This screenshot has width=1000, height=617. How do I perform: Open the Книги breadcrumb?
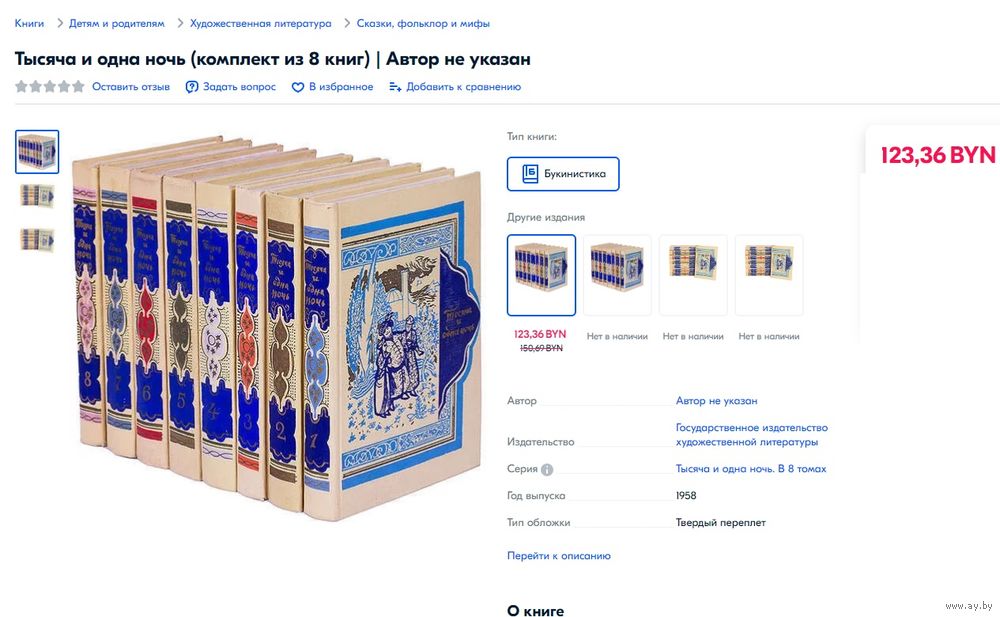(29, 24)
